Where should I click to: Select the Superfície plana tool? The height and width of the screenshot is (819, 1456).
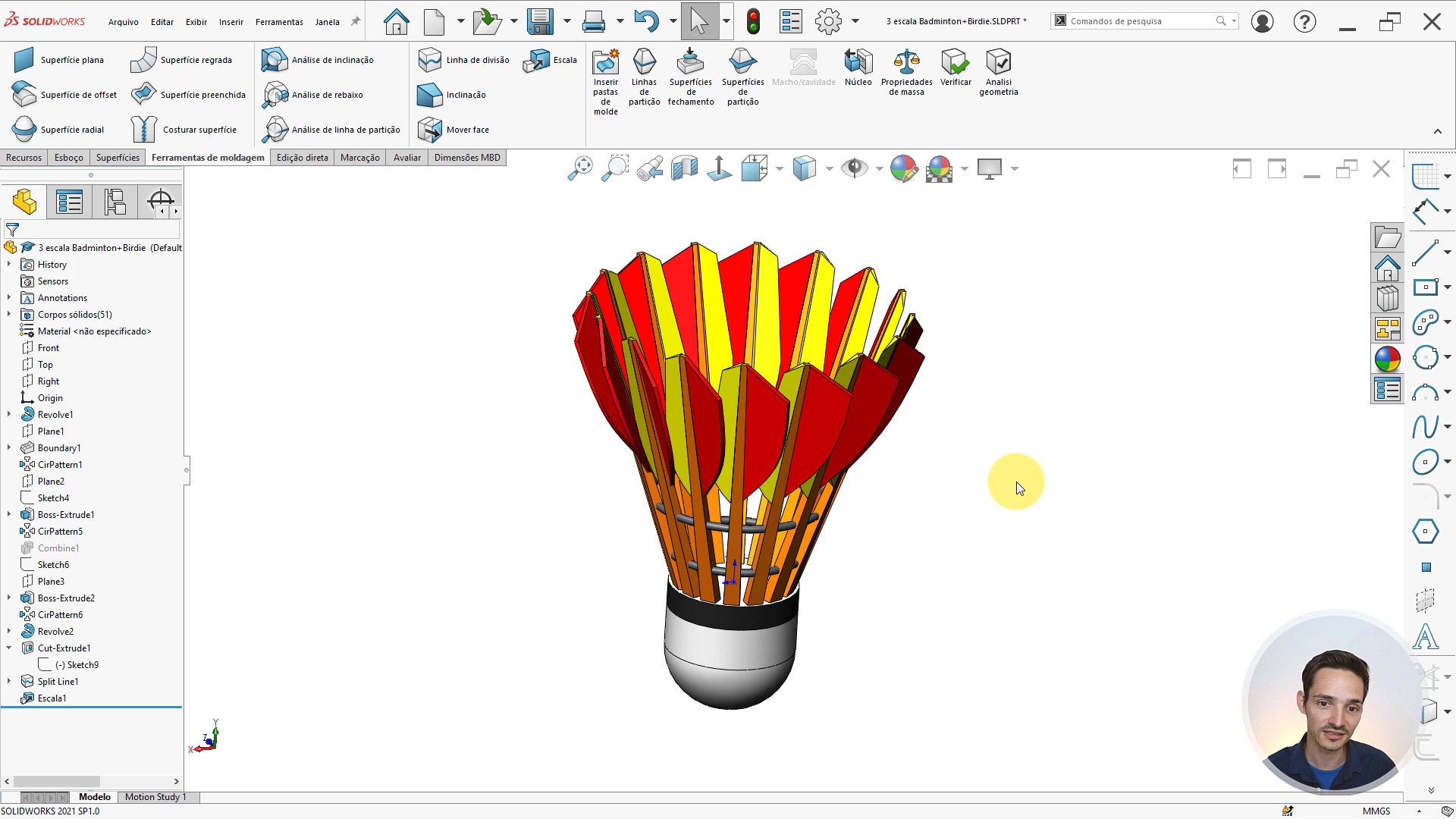click(59, 60)
